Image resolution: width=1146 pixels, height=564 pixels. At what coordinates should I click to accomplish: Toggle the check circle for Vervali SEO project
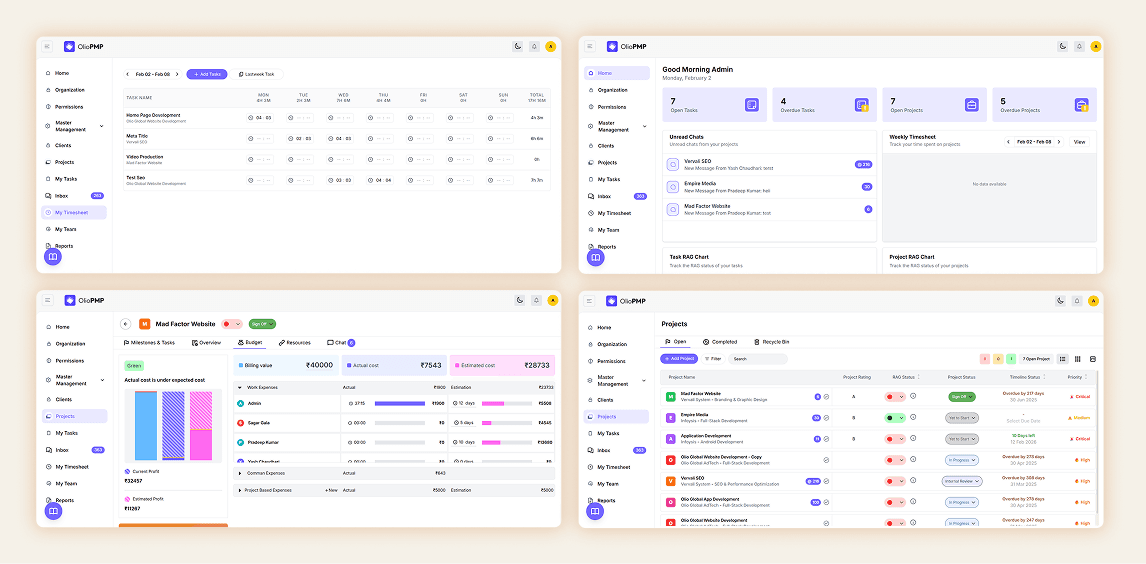tap(826, 481)
